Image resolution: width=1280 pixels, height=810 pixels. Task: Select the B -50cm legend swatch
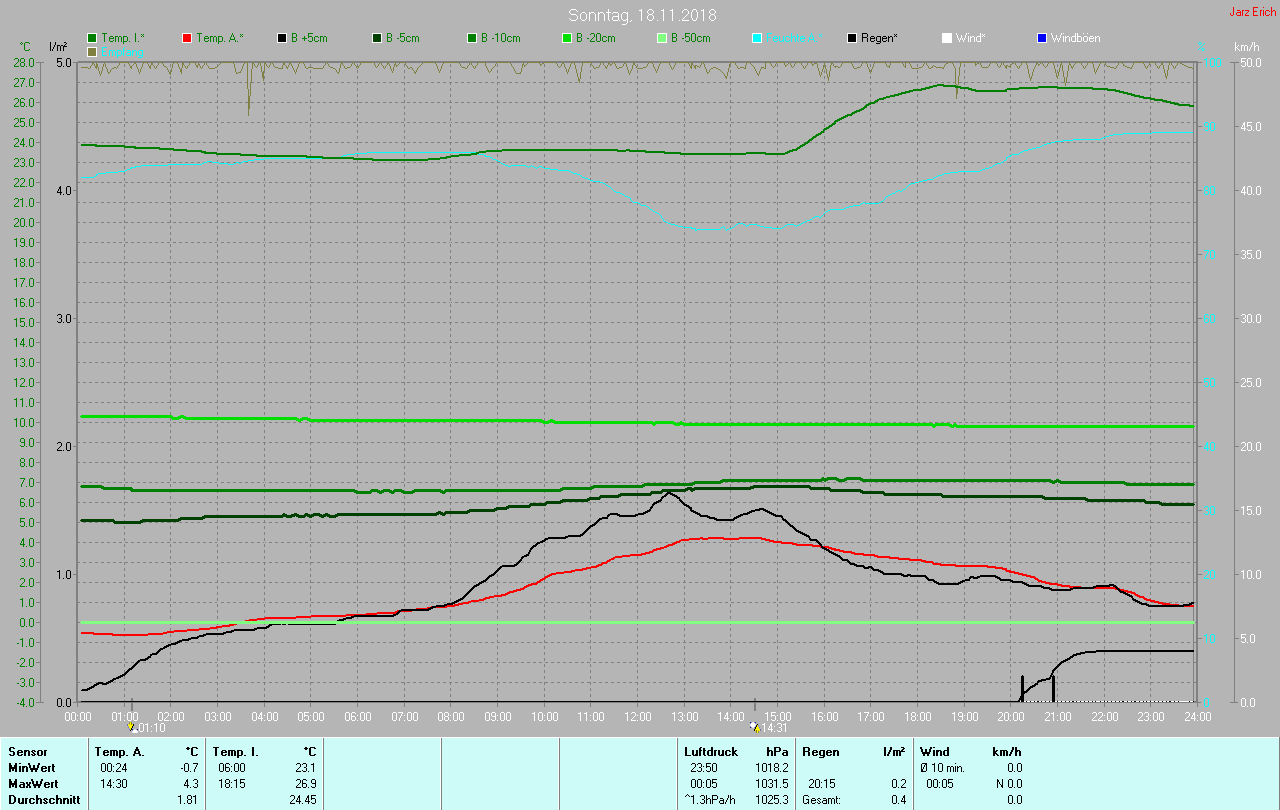pyautogui.click(x=662, y=38)
